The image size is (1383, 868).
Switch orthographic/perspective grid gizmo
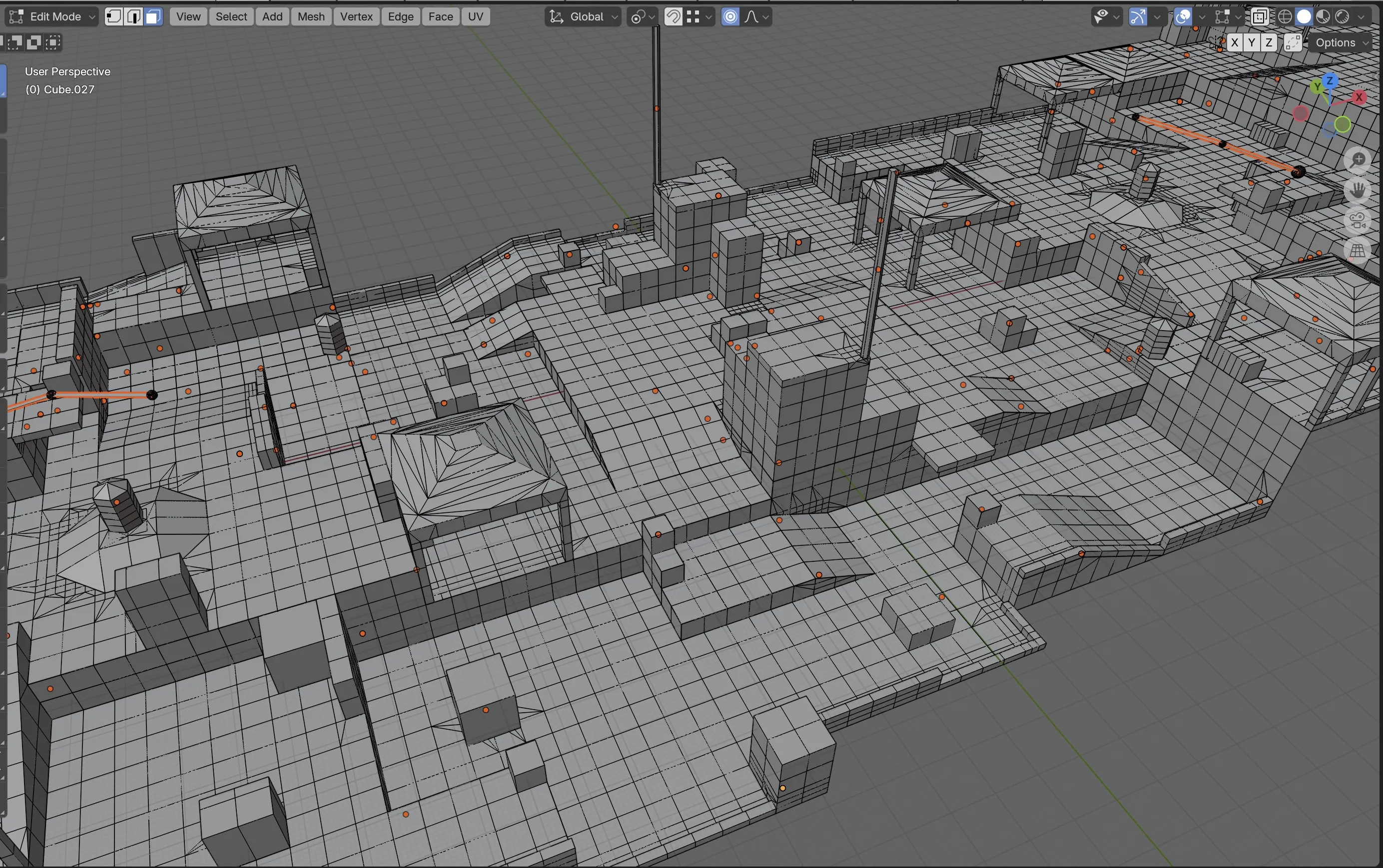[x=1358, y=250]
